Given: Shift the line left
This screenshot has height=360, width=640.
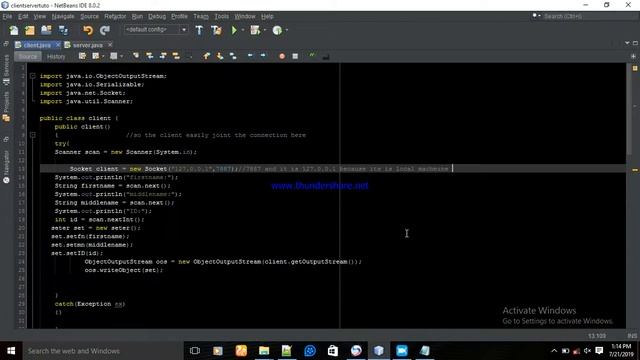Looking at the screenshot, I should [250, 56].
